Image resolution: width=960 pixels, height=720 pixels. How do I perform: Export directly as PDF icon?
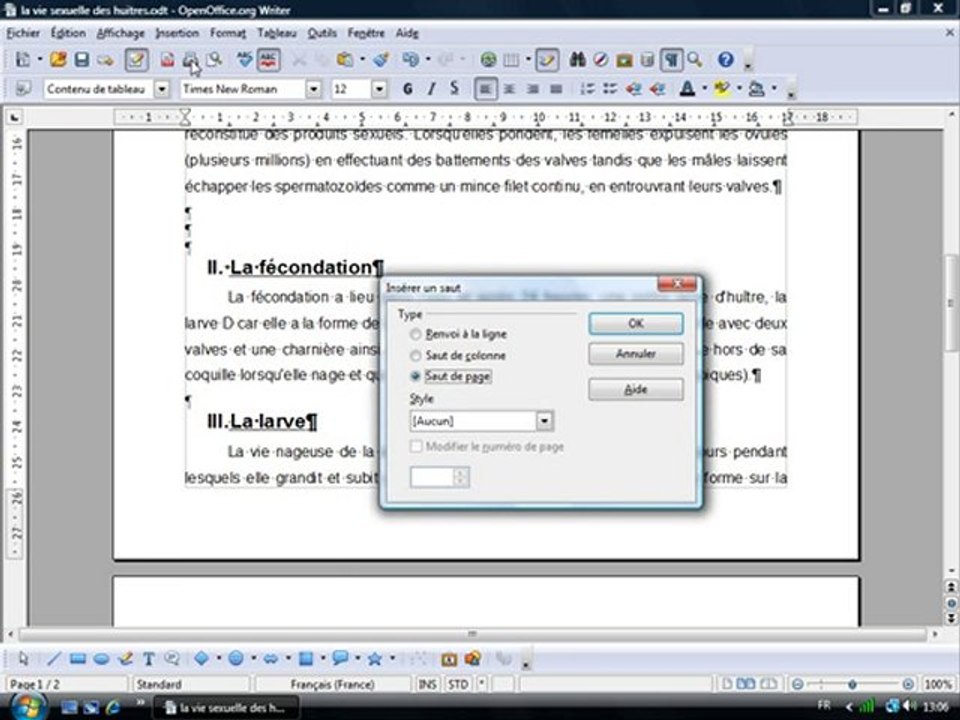(x=167, y=59)
